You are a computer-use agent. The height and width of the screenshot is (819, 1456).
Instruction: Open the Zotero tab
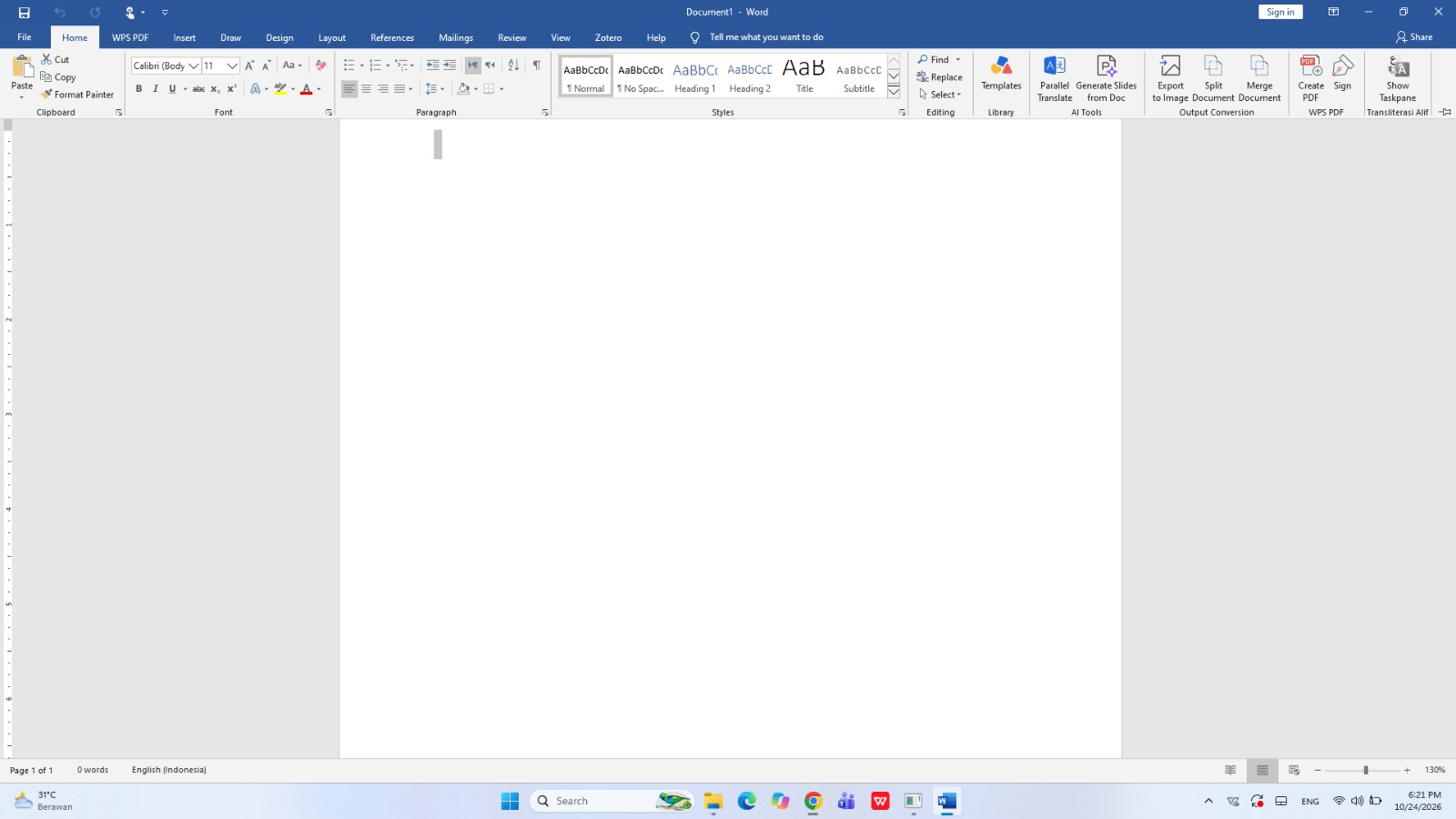pos(609,37)
